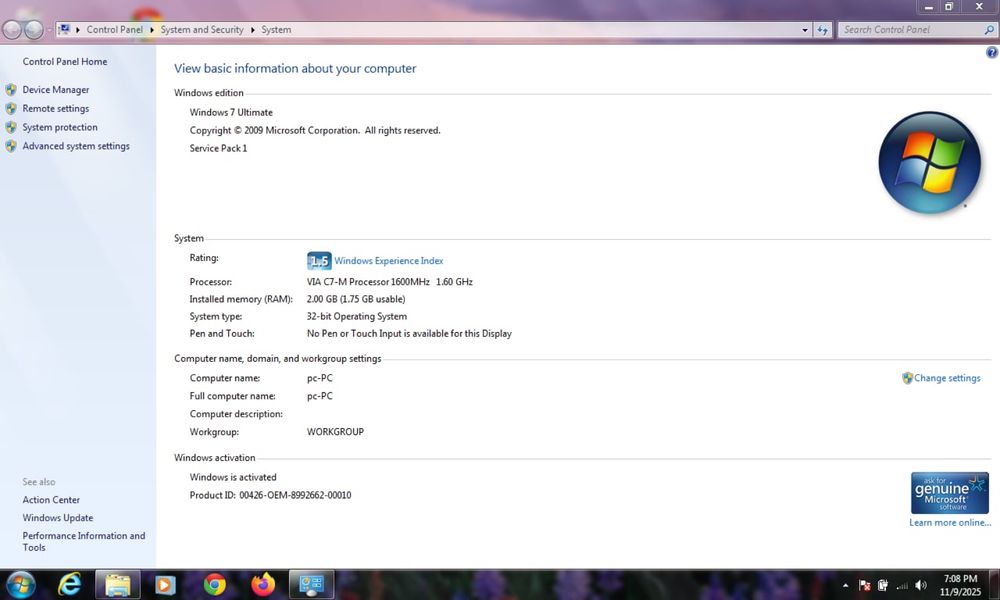This screenshot has width=1000, height=600.
Task: Click the Show desktop strip
Action: (x=993, y=584)
